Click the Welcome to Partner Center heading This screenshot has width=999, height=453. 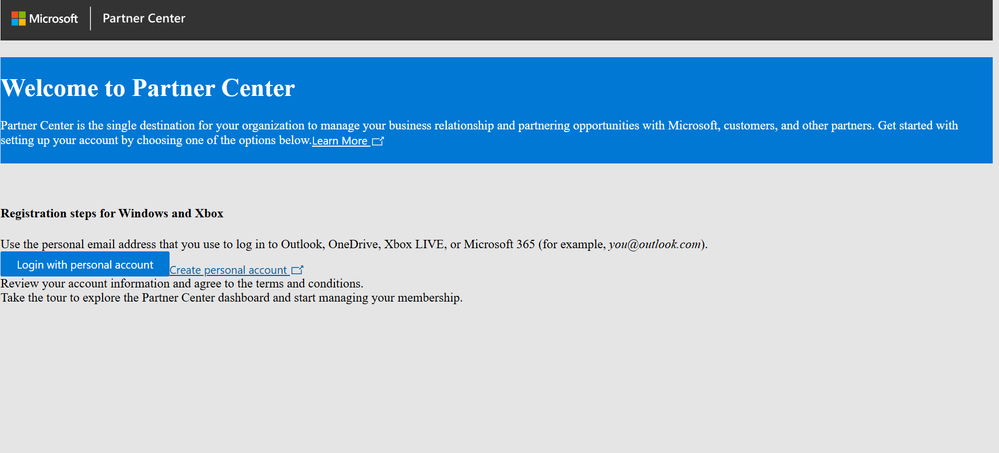pos(148,88)
